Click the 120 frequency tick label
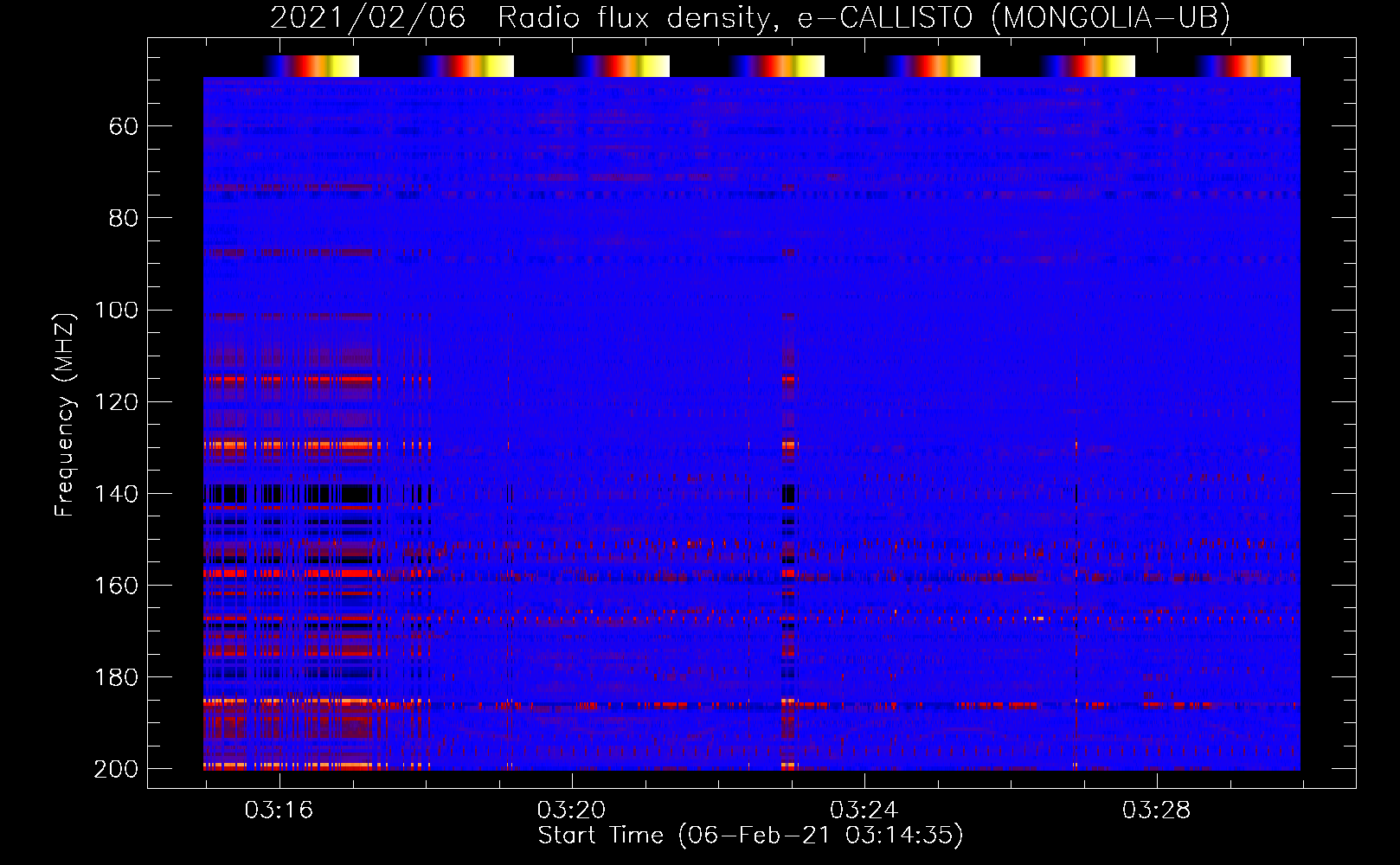Screen dimensions: 1400x865 116,402
